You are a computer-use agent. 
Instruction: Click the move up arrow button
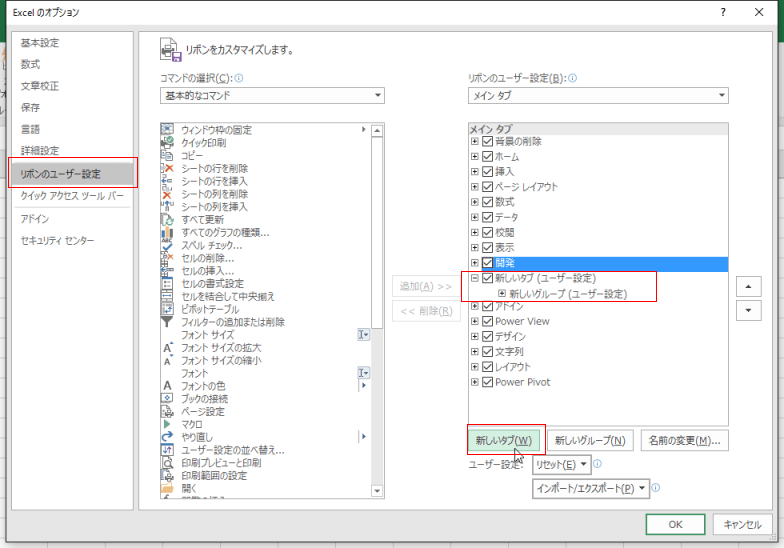click(748, 286)
